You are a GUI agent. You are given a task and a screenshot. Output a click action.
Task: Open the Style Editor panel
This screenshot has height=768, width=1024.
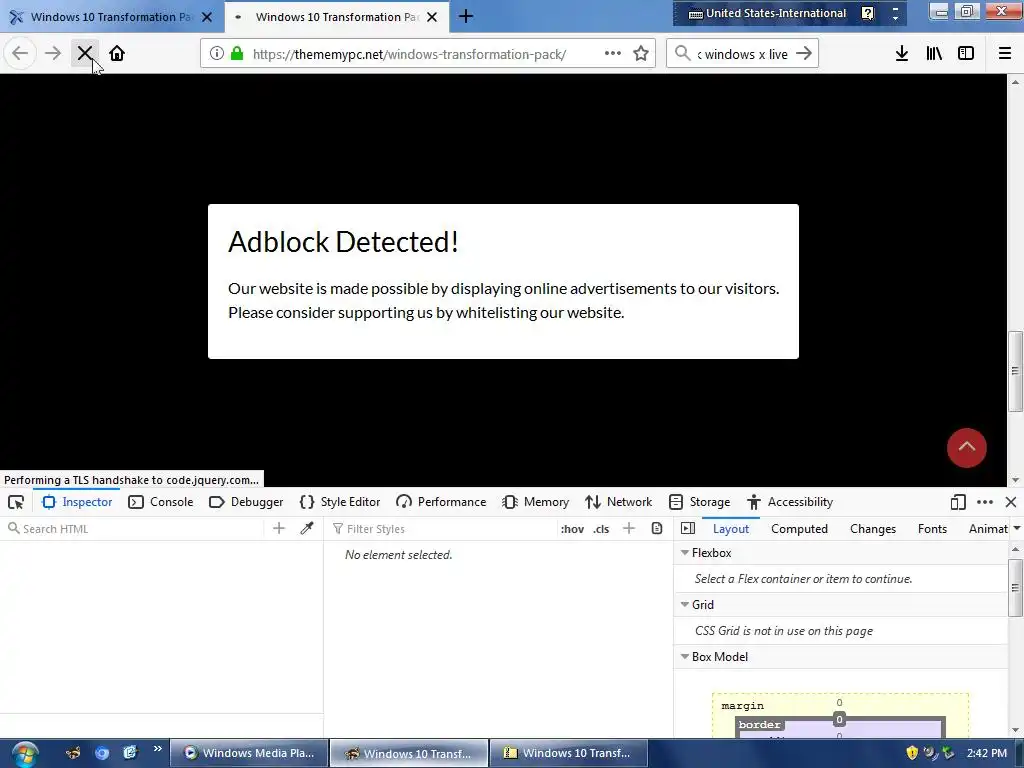(340, 502)
